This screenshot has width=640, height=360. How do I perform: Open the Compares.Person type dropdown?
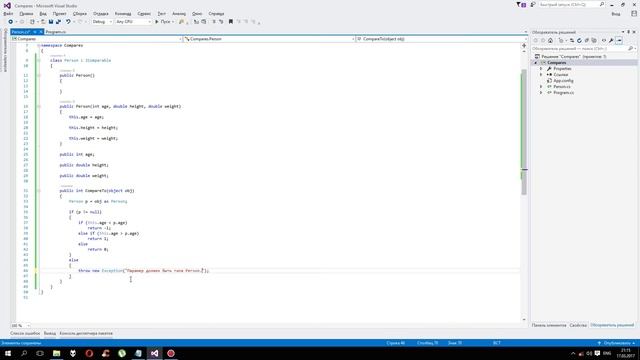pyautogui.click(x=269, y=39)
